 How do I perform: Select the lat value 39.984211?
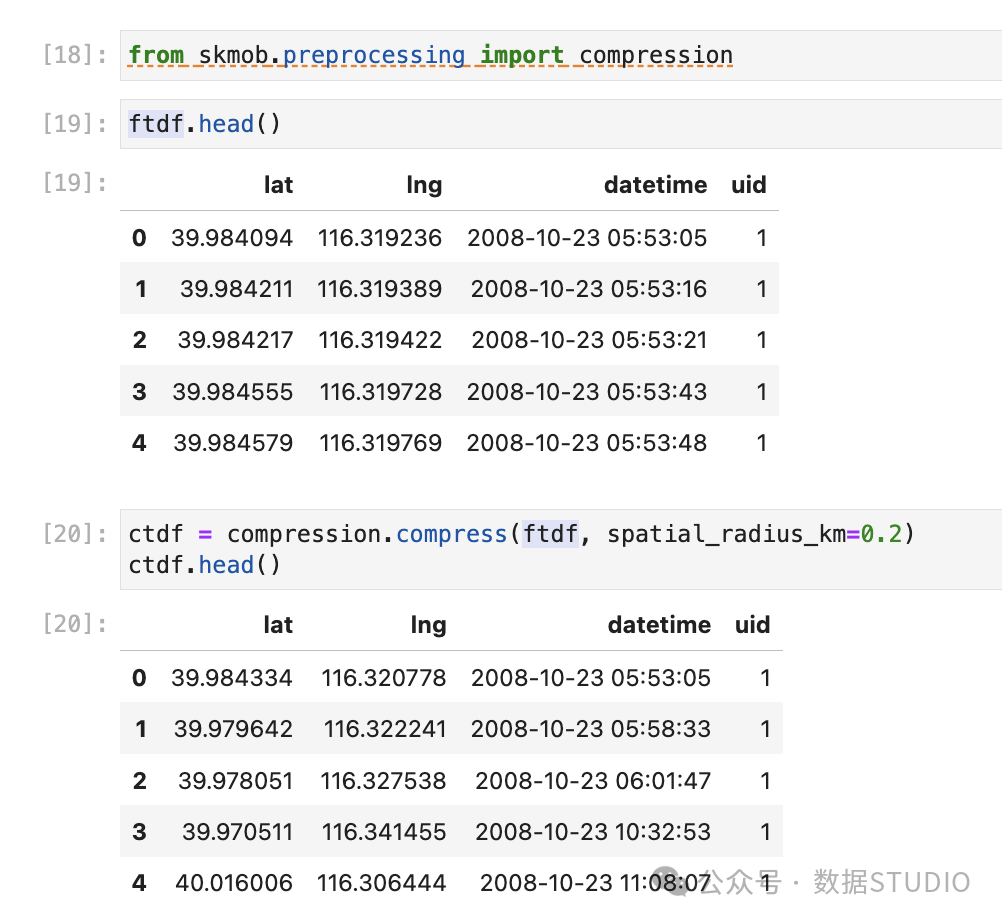[236, 289]
